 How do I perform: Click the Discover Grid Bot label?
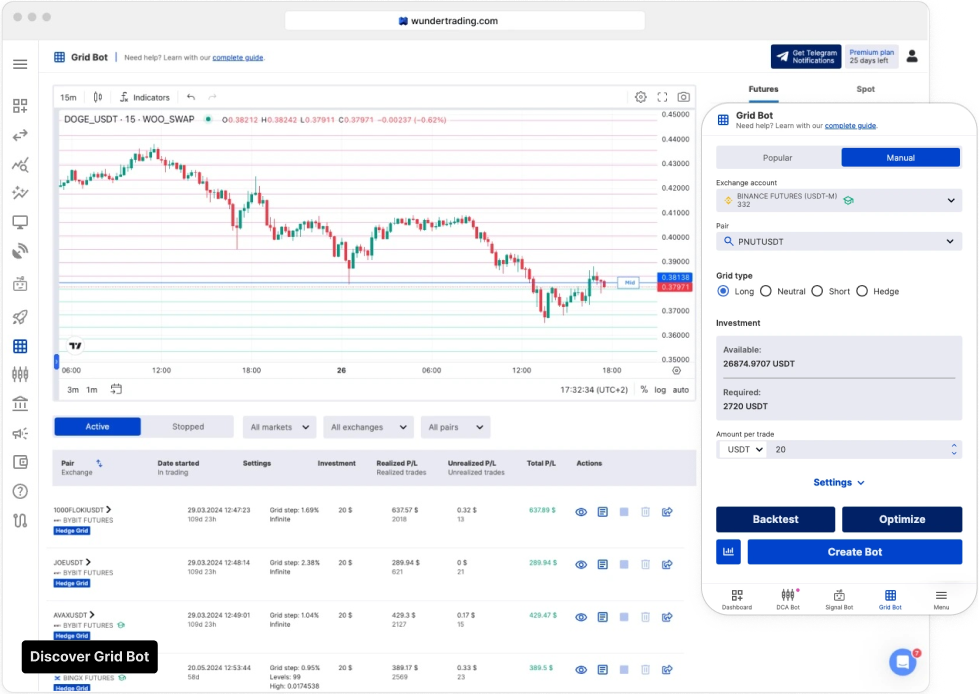coord(89,657)
